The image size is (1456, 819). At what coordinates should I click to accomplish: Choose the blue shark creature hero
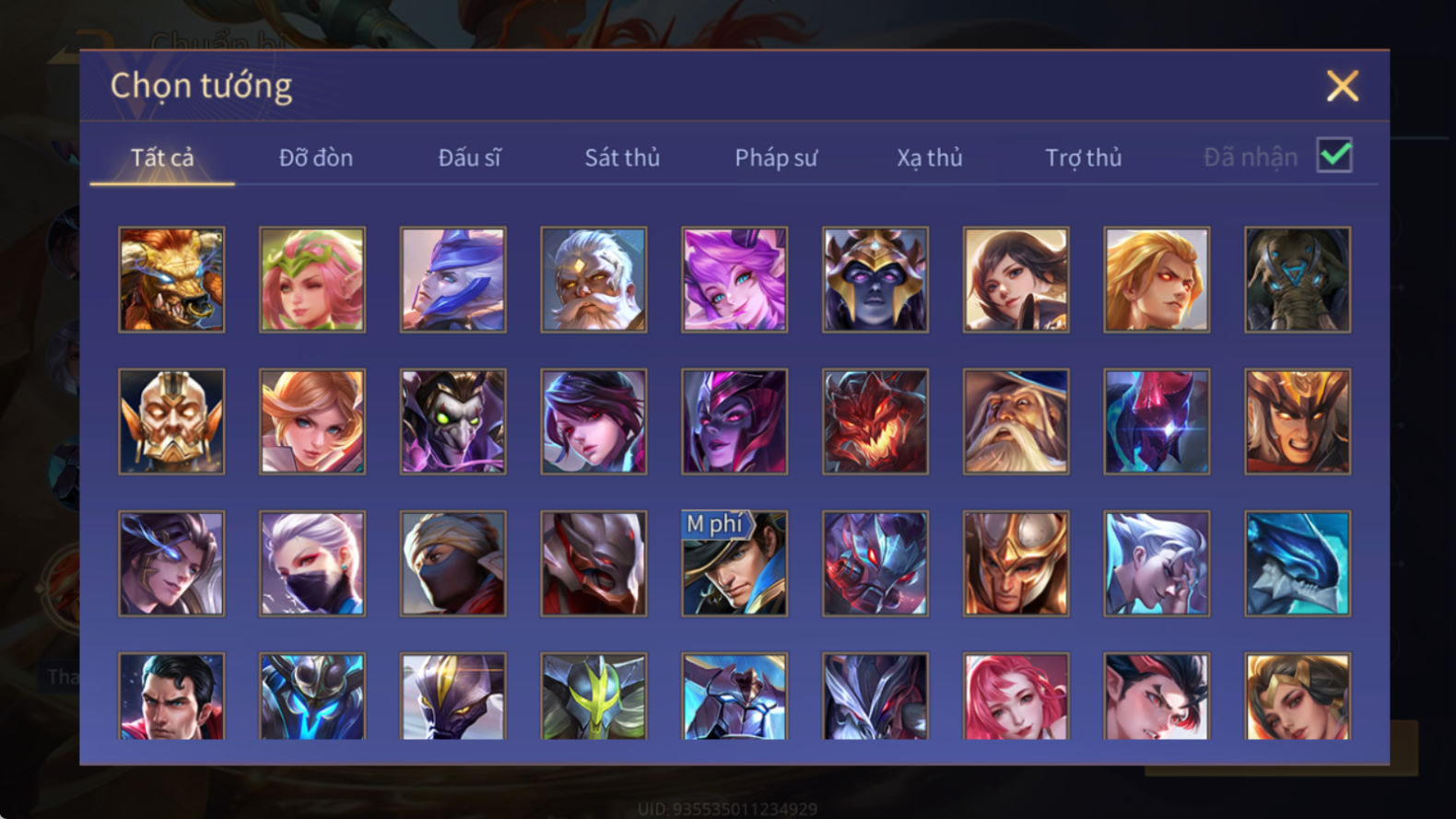(x=1297, y=564)
